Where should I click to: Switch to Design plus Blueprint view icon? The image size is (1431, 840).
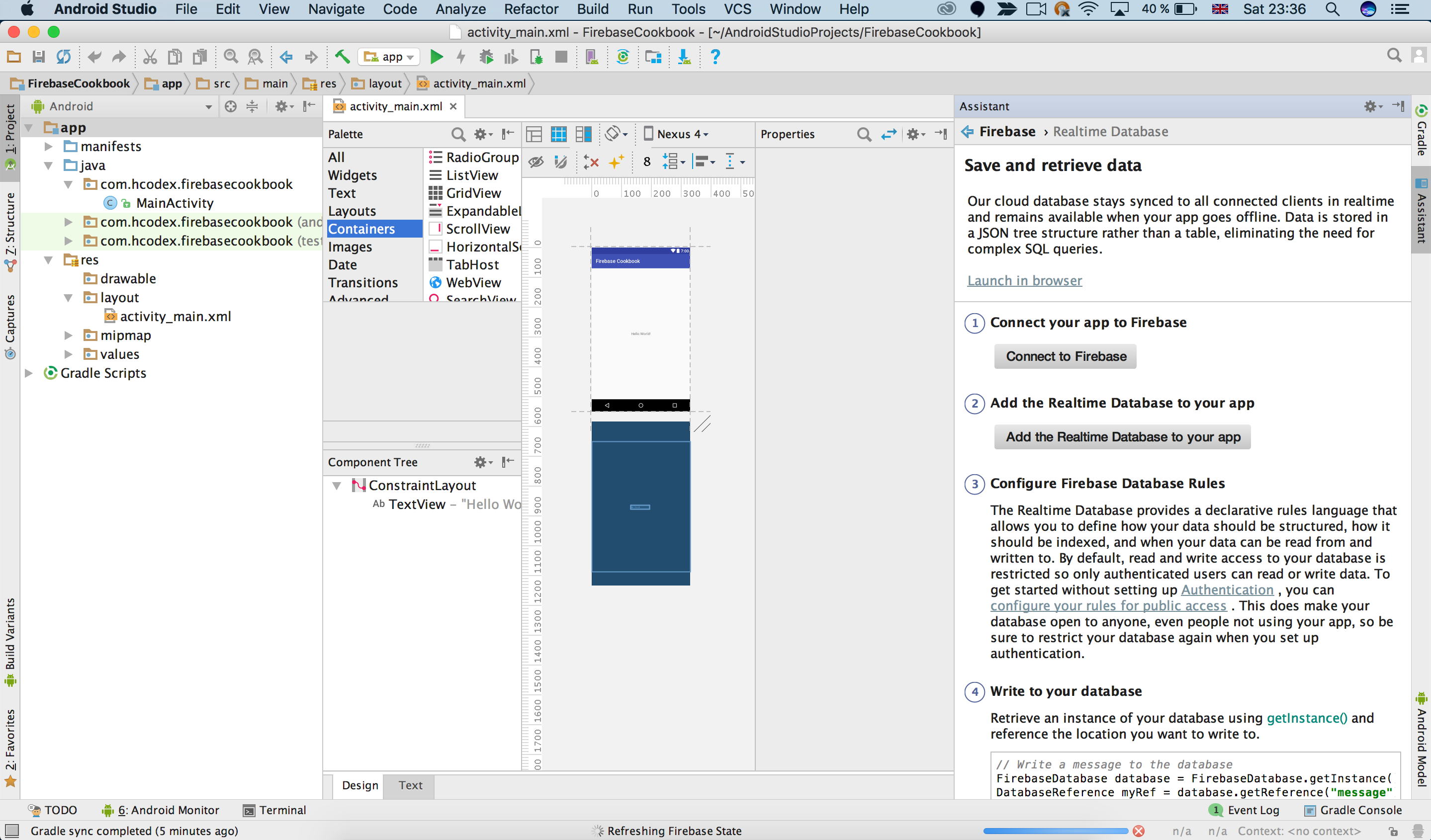(584, 135)
